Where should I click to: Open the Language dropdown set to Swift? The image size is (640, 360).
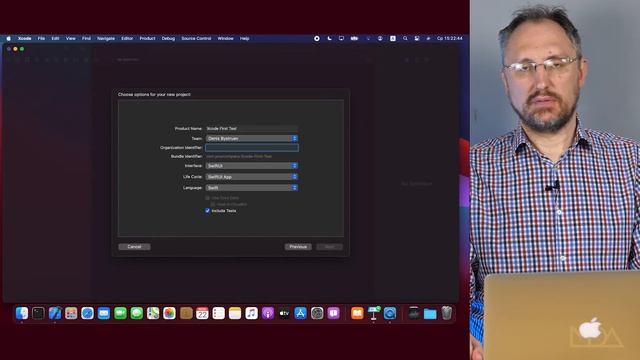point(251,188)
